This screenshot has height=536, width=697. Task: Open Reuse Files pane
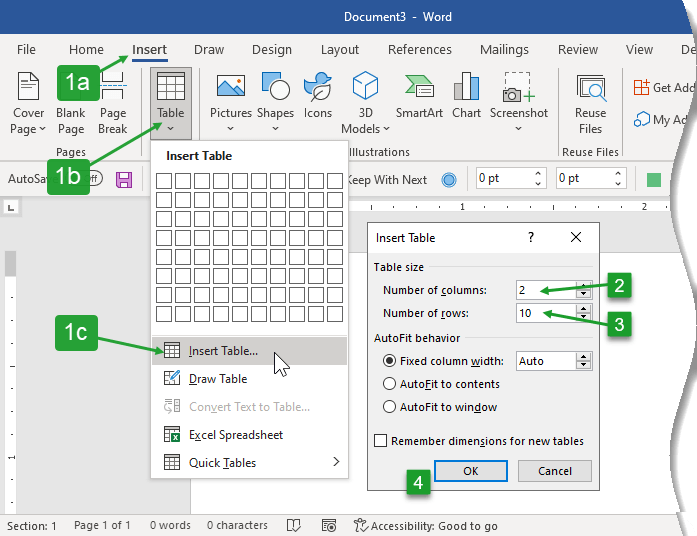click(590, 104)
